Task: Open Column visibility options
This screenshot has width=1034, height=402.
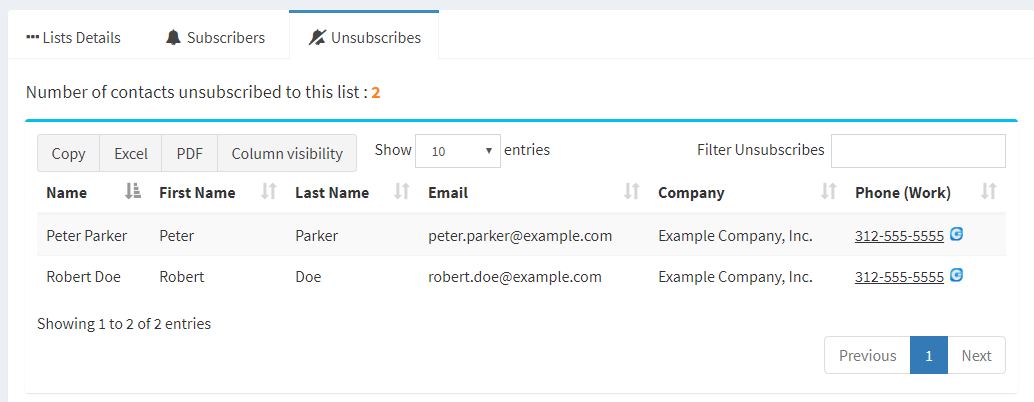Action: (287, 154)
